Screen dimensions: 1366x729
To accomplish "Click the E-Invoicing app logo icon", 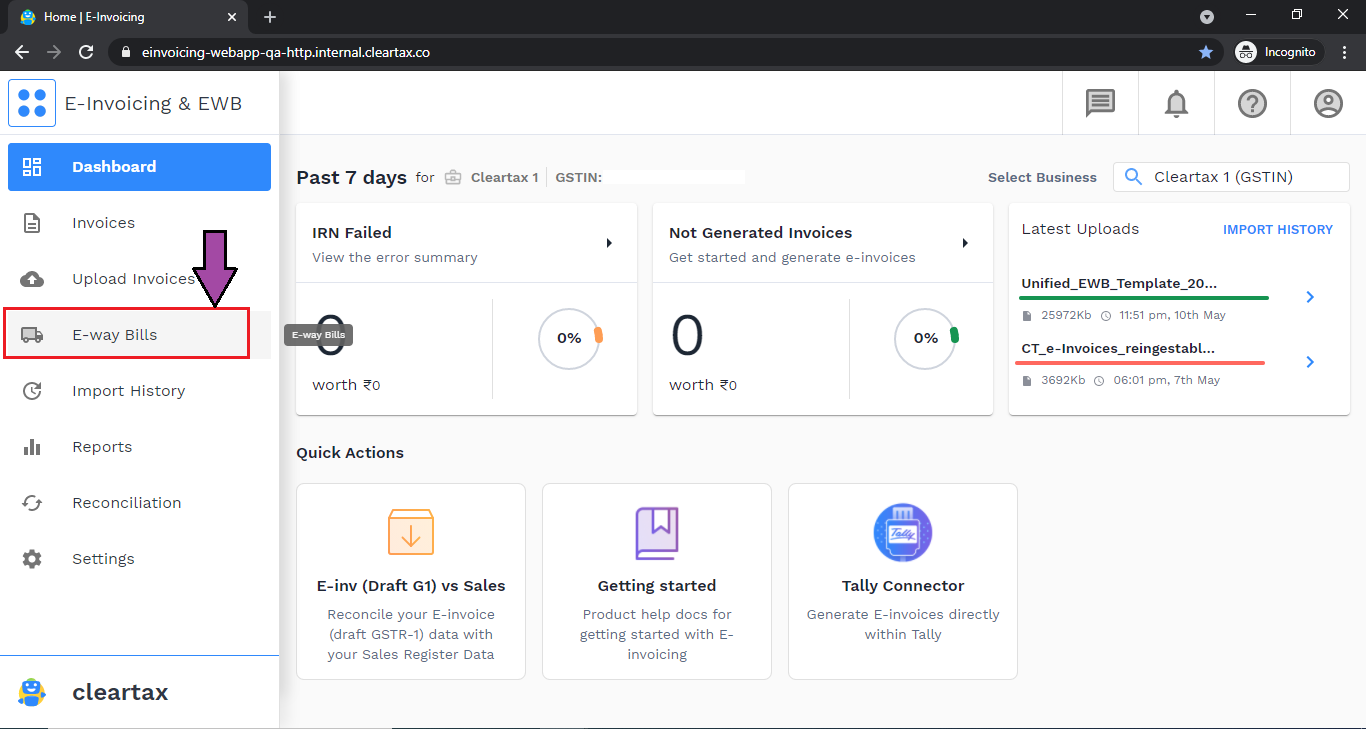I will (x=32, y=103).
